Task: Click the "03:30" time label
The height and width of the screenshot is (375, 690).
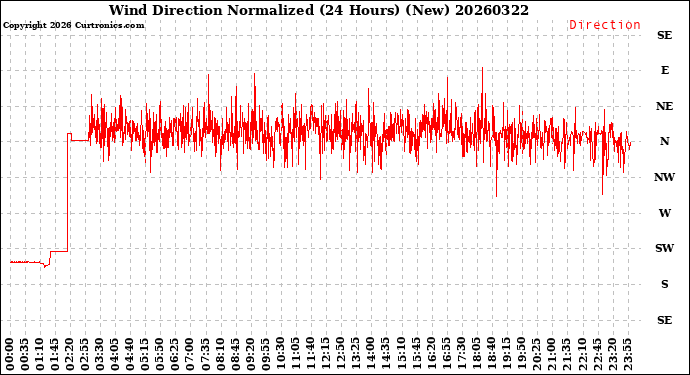Action: pyautogui.click(x=100, y=354)
